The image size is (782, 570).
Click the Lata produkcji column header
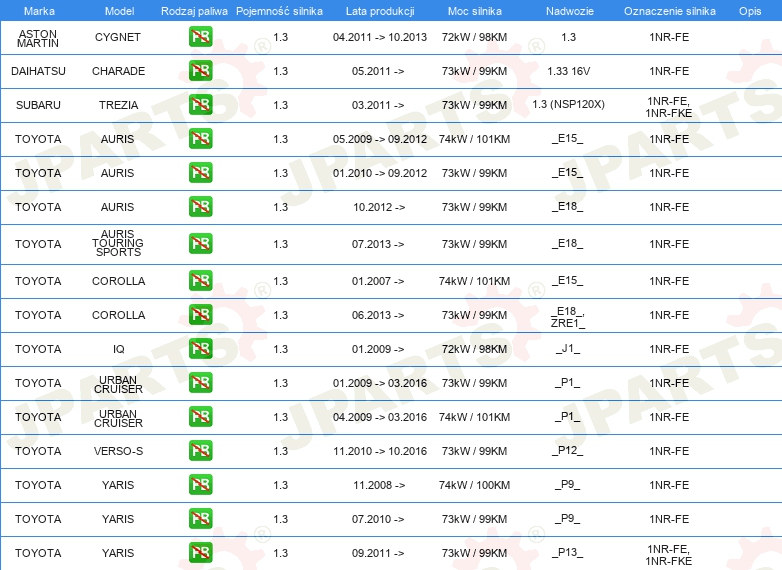[380, 11]
